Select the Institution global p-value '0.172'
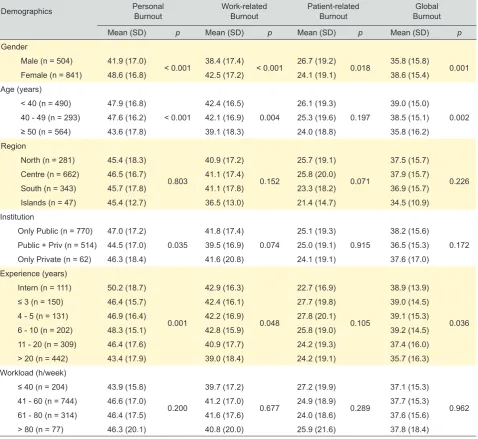 click(x=459, y=245)
